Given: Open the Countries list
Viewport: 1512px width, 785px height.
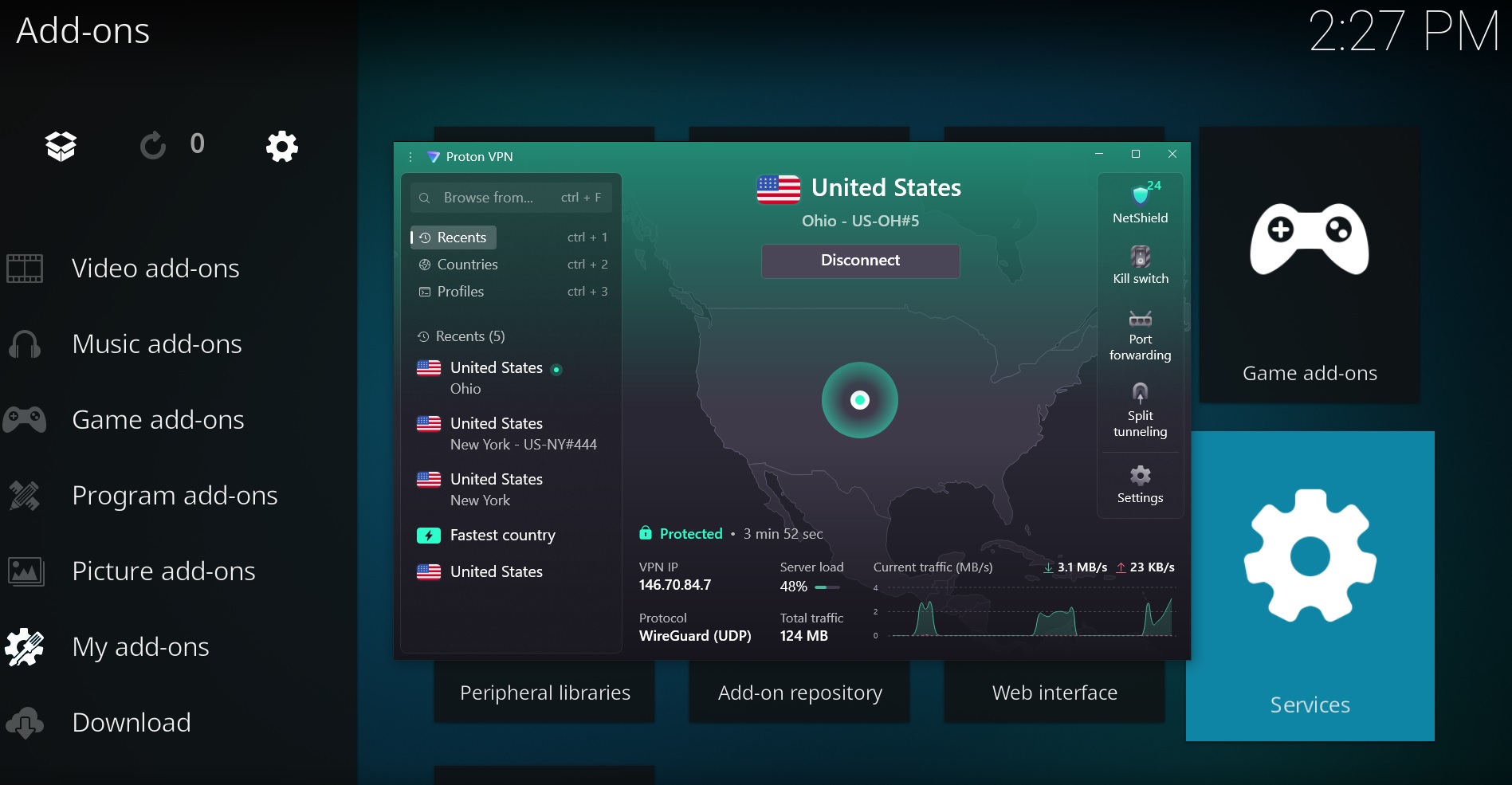Looking at the screenshot, I should 466,264.
